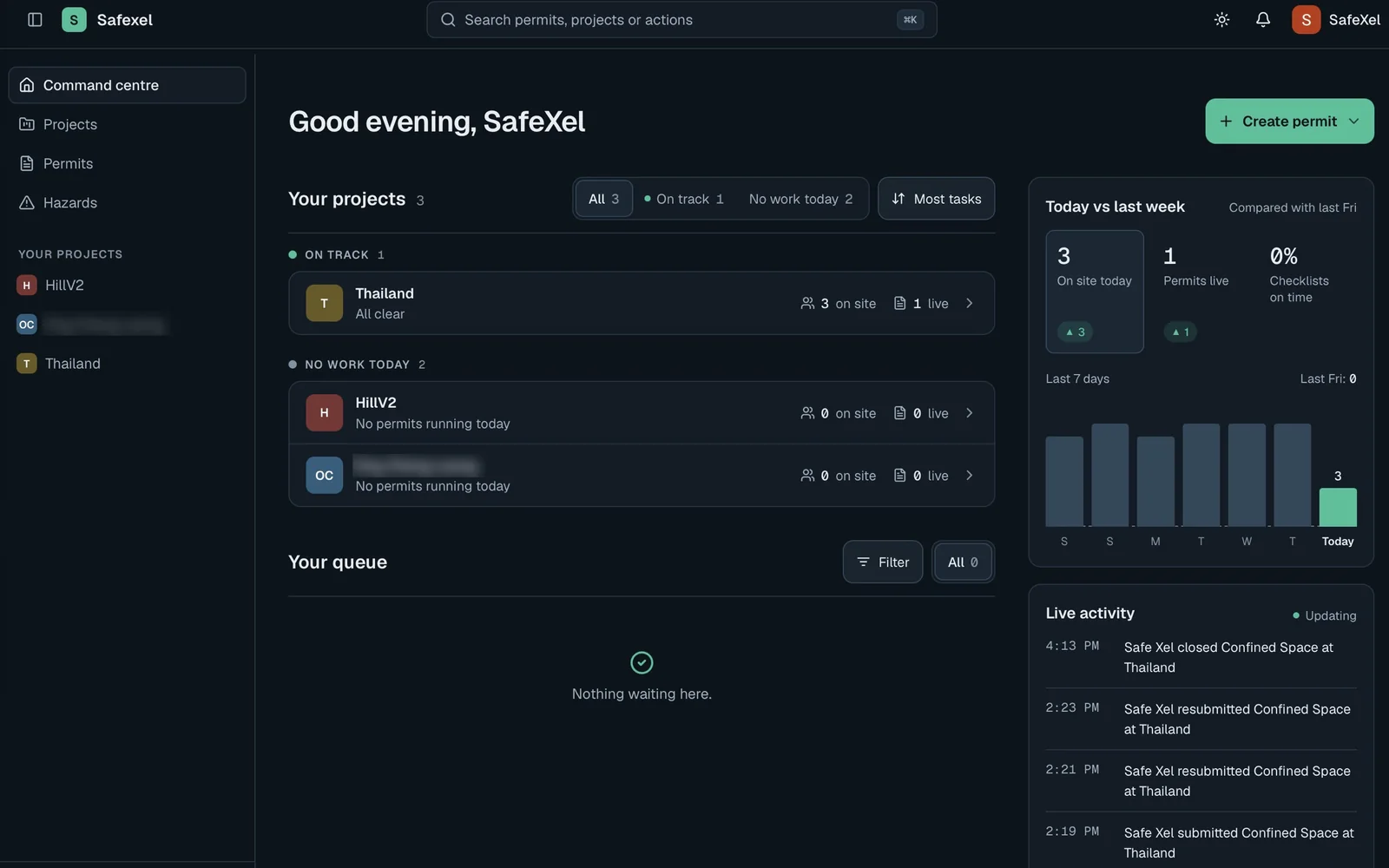
Task: Click the permit document icon in the HillV2 row
Action: (899, 413)
